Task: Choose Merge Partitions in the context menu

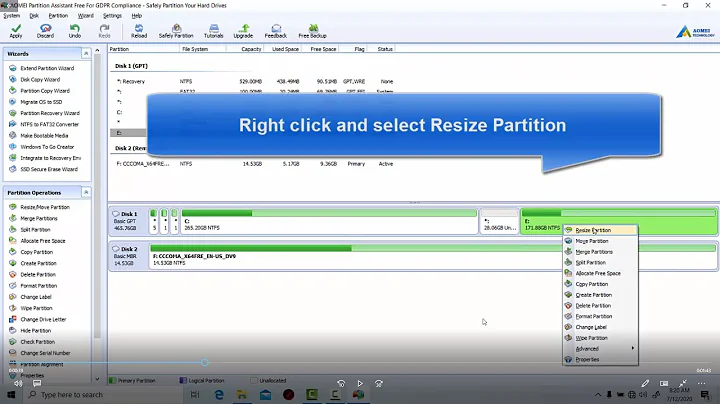Action: [x=600, y=252]
